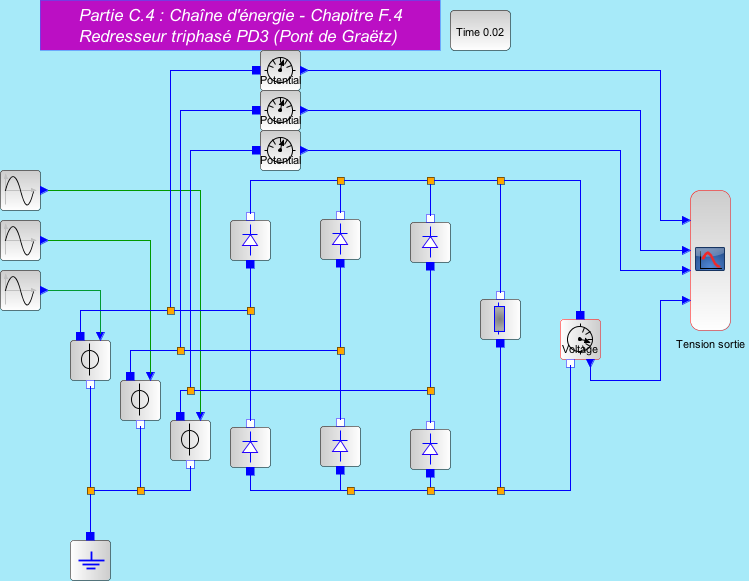Select the bottom-middle diode block
Viewport: 749px width, 581px height.
point(340,446)
